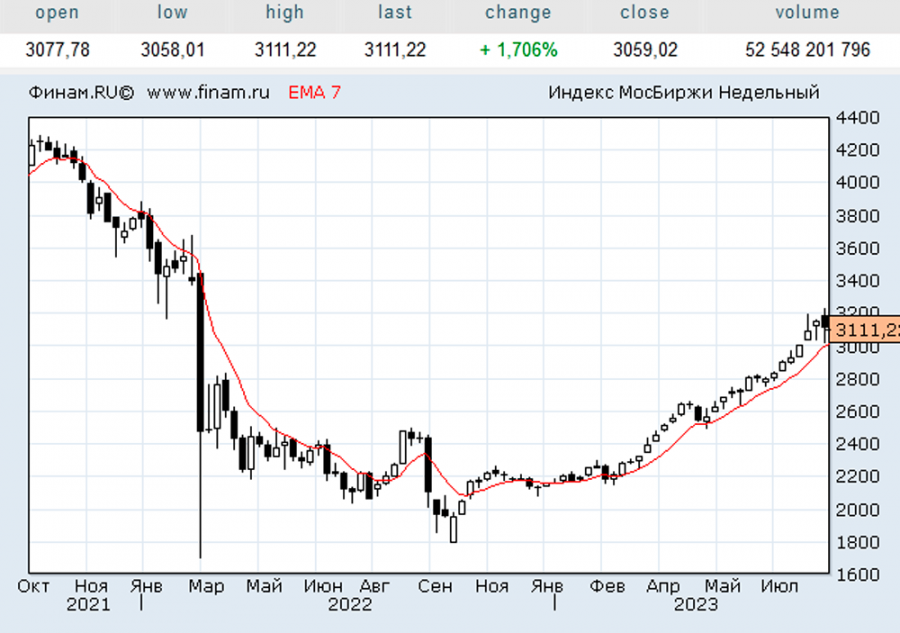Click the close price value 3059,02
900x633 pixels.
pyautogui.click(x=644, y=49)
